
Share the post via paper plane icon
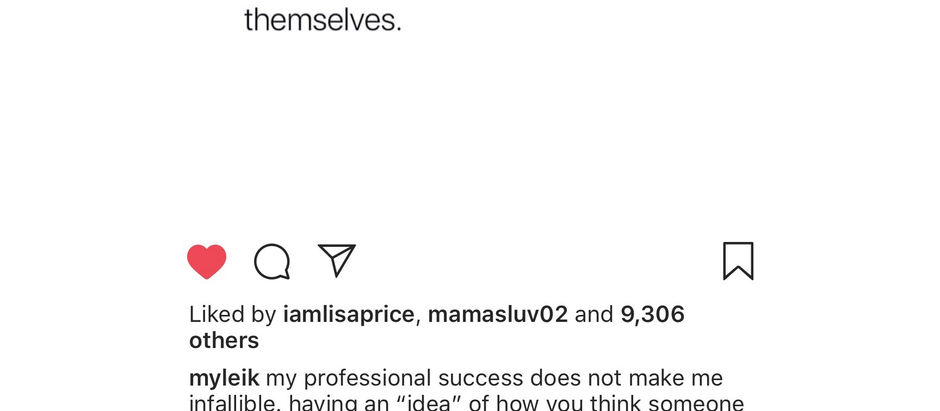337,260
